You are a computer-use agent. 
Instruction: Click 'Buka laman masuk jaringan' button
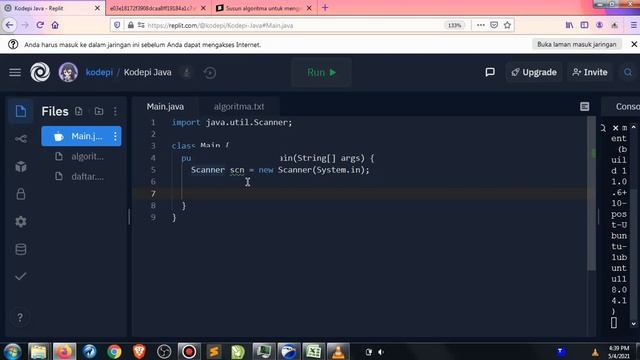(577, 44)
